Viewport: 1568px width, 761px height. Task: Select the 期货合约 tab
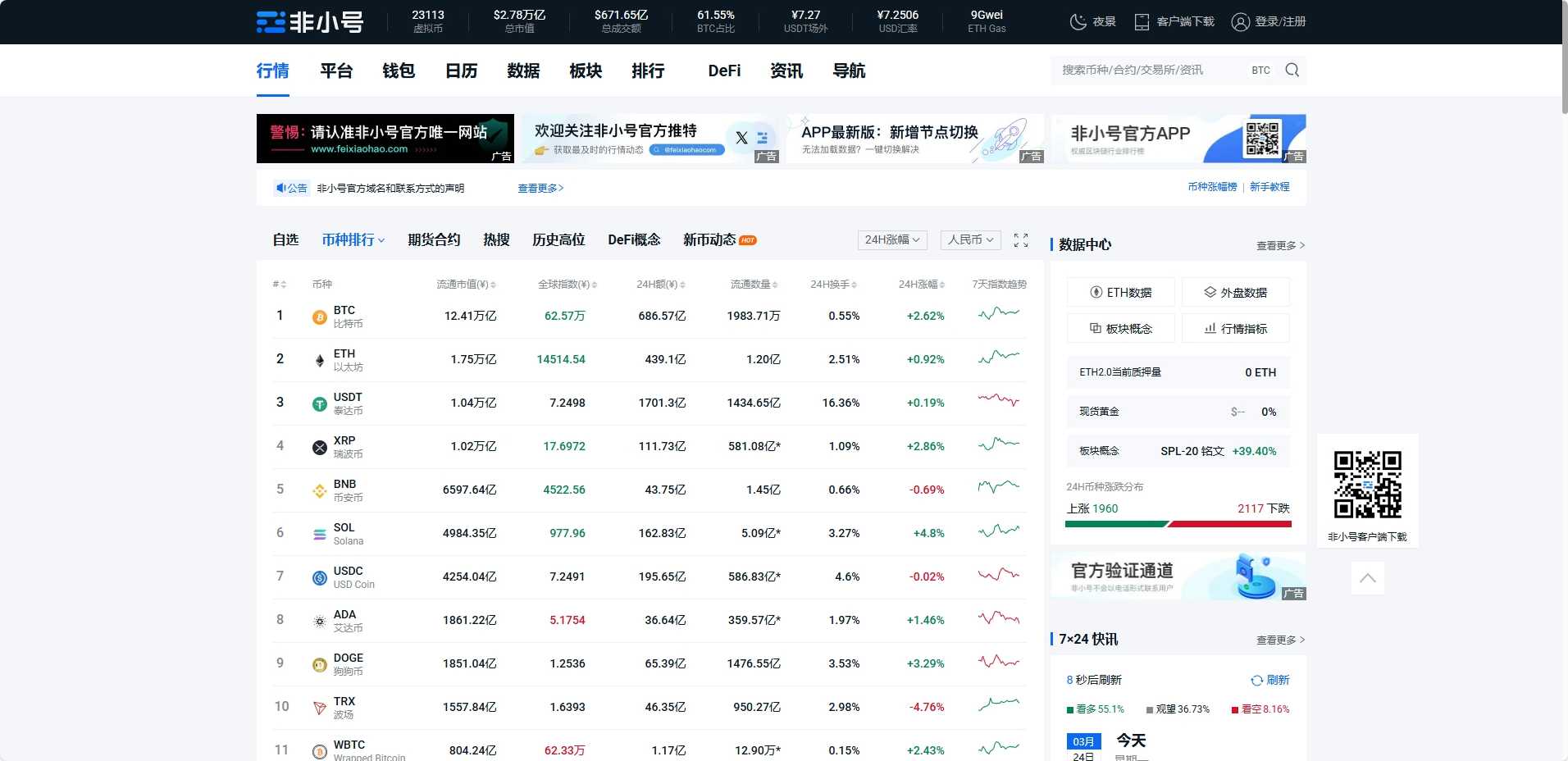[x=434, y=240]
